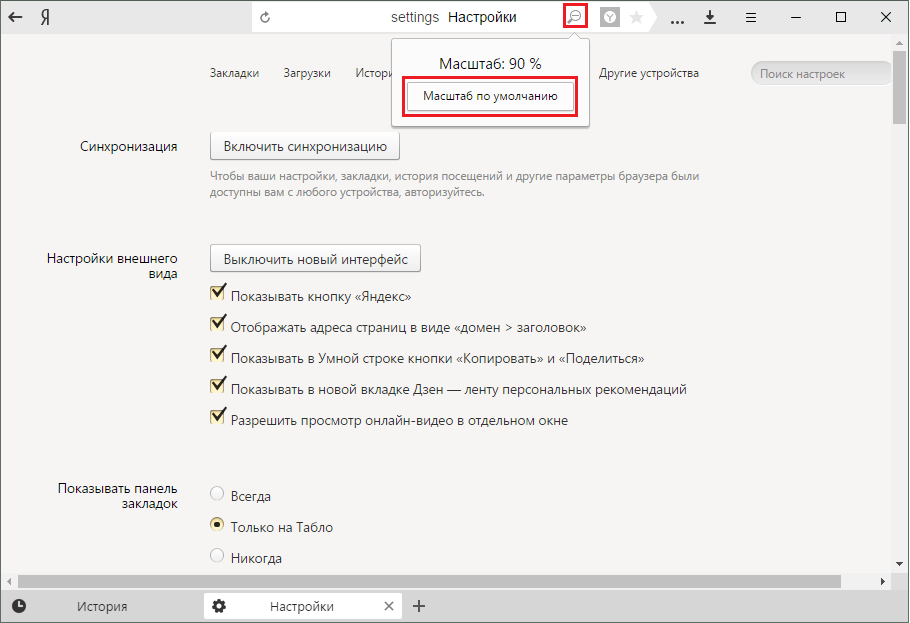This screenshot has height=623, width=910.
Task: Open the history clock icon in tab bar
Action: point(19,606)
